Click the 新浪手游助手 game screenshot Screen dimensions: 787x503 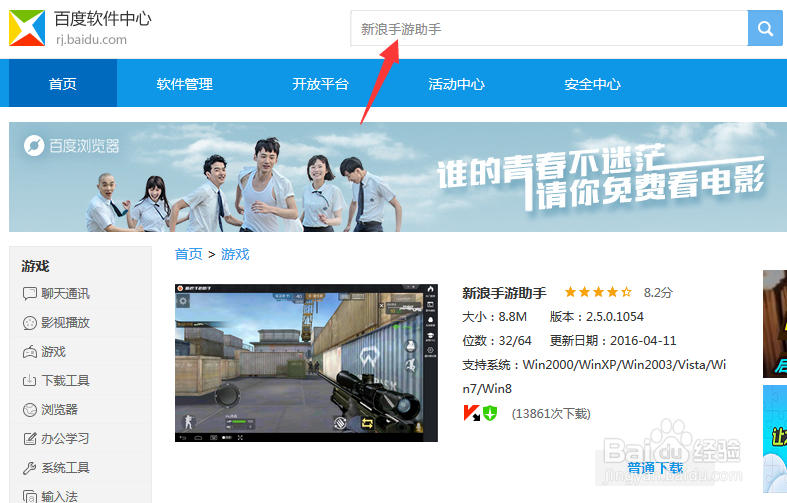click(x=306, y=363)
